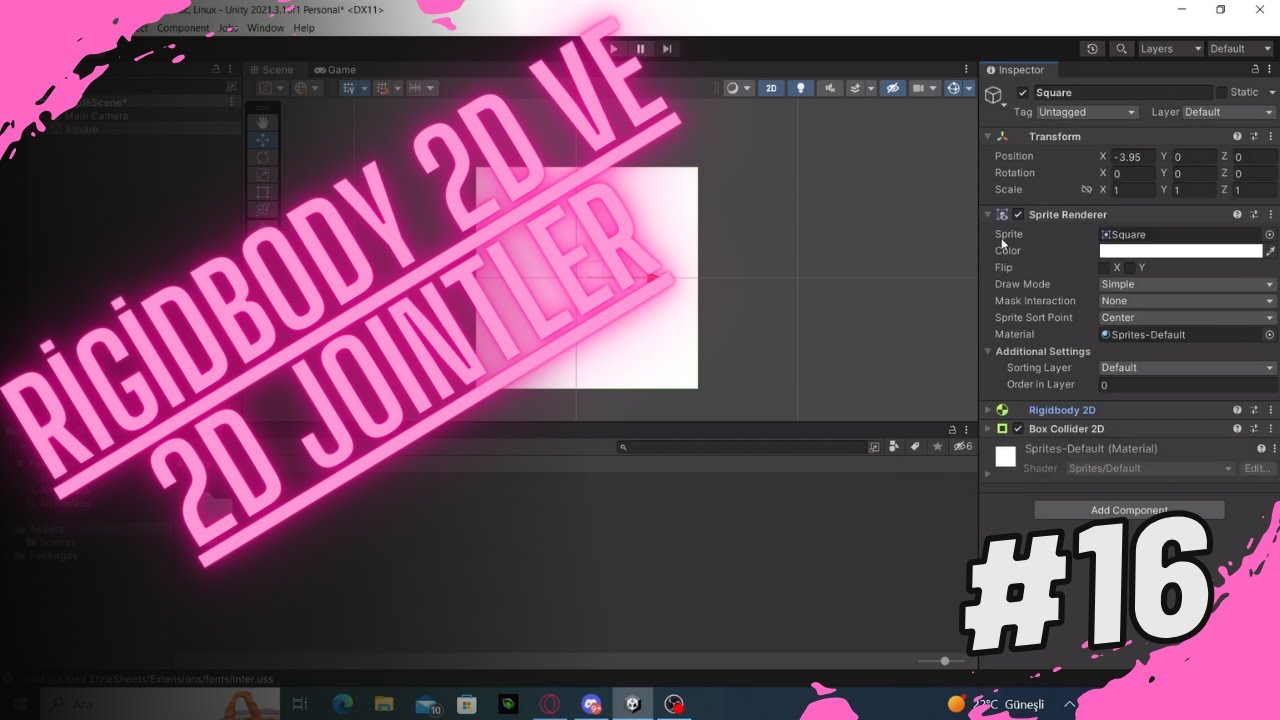Open Sprite Renderer context menu
Screen dimensions: 1280x720
click(1270, 214)
